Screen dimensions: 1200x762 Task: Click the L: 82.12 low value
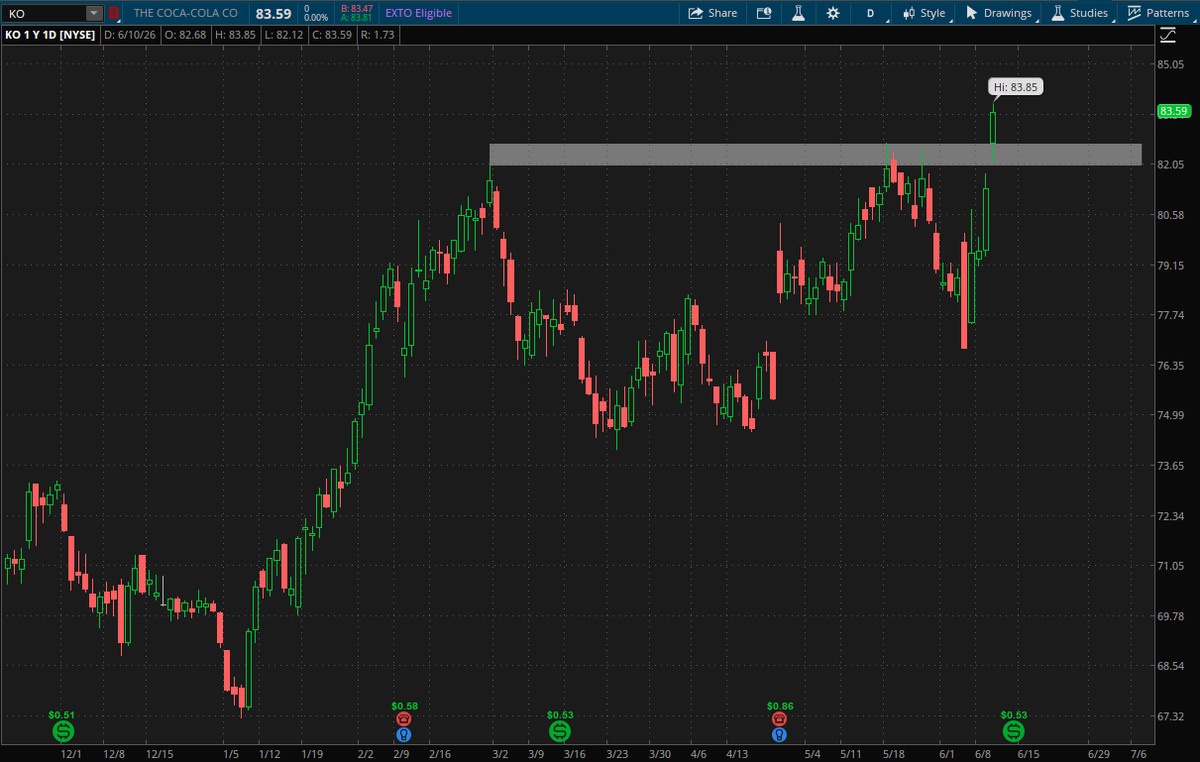coord(283,35)
